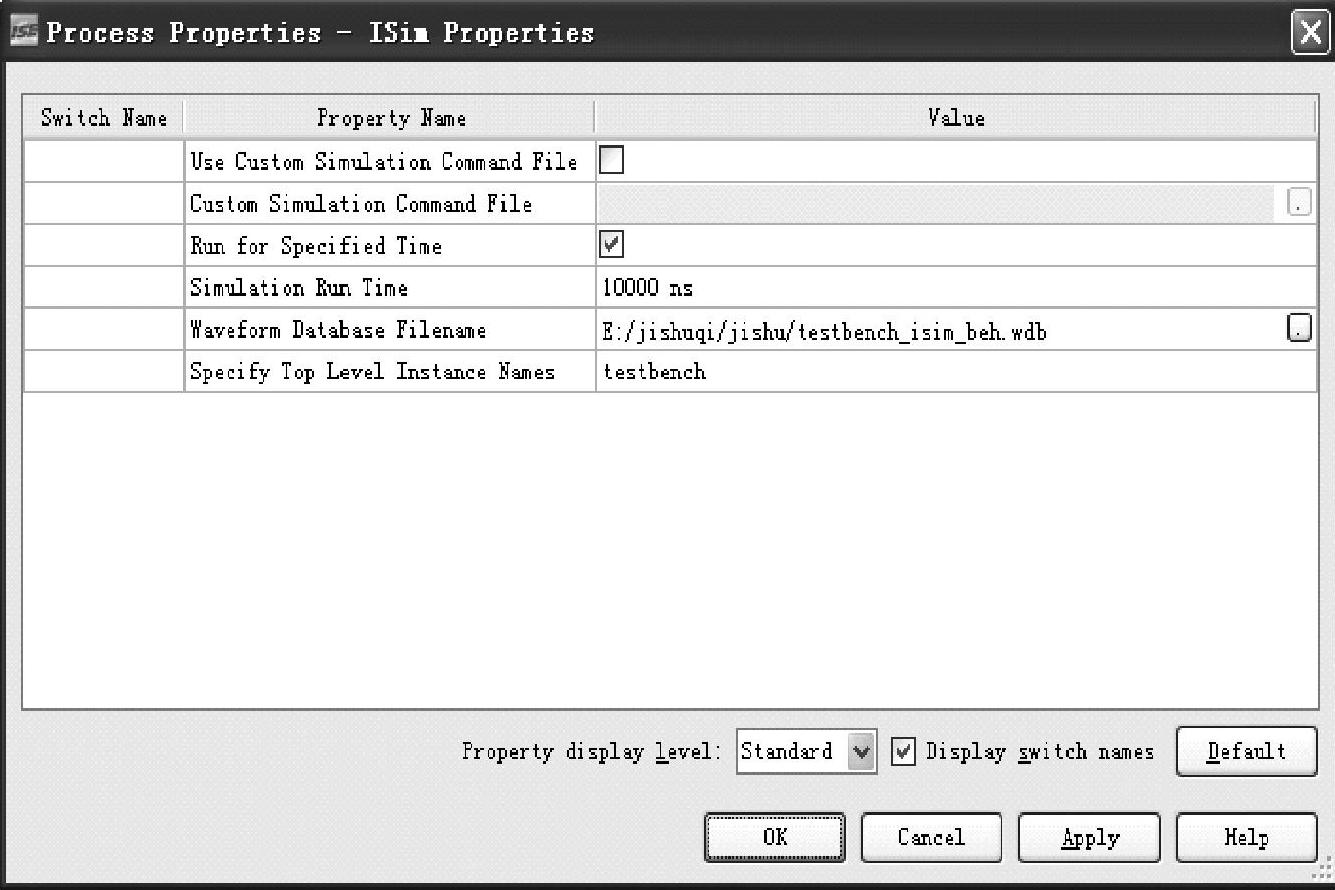Click the OK button
Screen dimensions: 1335x890
(775, 837)
